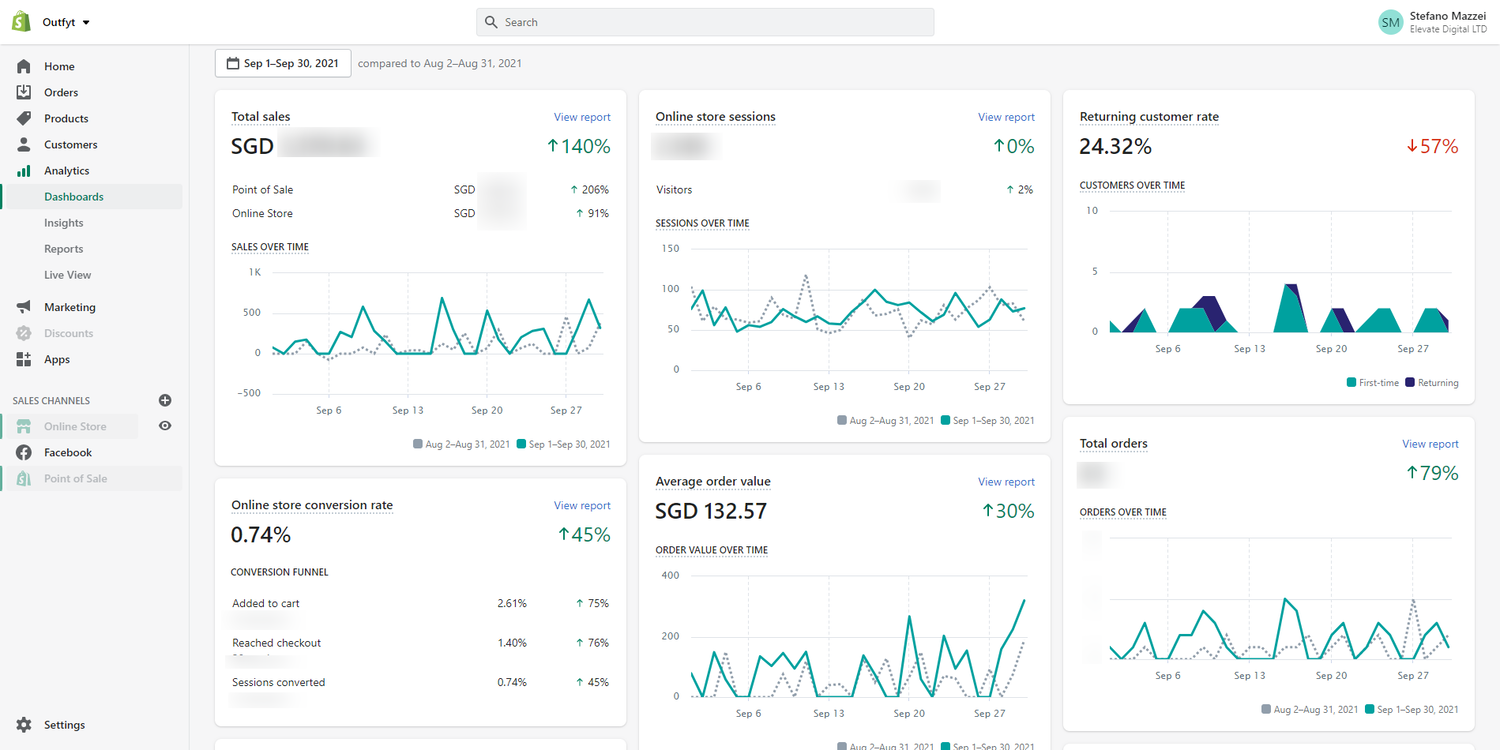Image resolution: width=1500 pixels, height=750 pixels.
Task: Open the SM user avatar
Action: pos(1390,22)
